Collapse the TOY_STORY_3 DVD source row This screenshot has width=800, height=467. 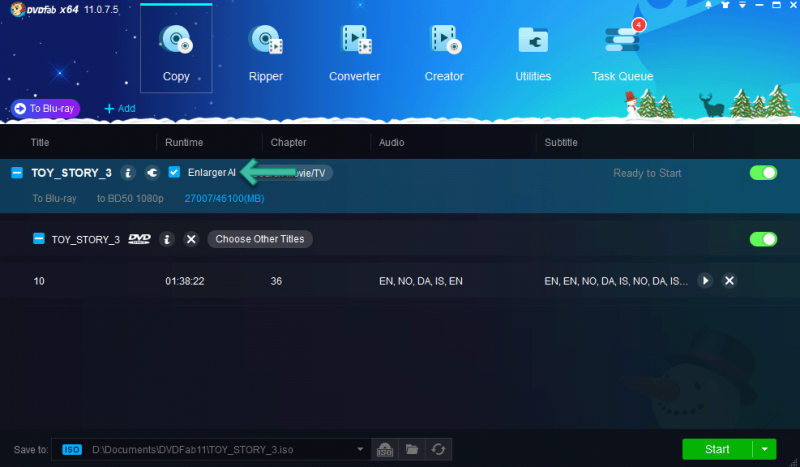39,238
